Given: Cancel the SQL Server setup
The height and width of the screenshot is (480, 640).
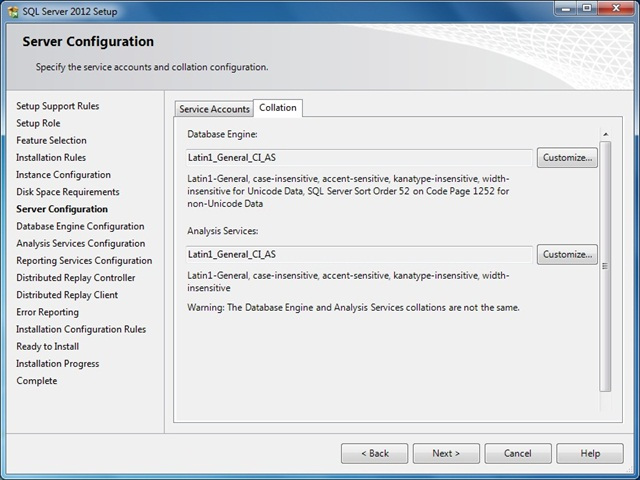Looking at the screenshot, I should (x=518, y=453).
